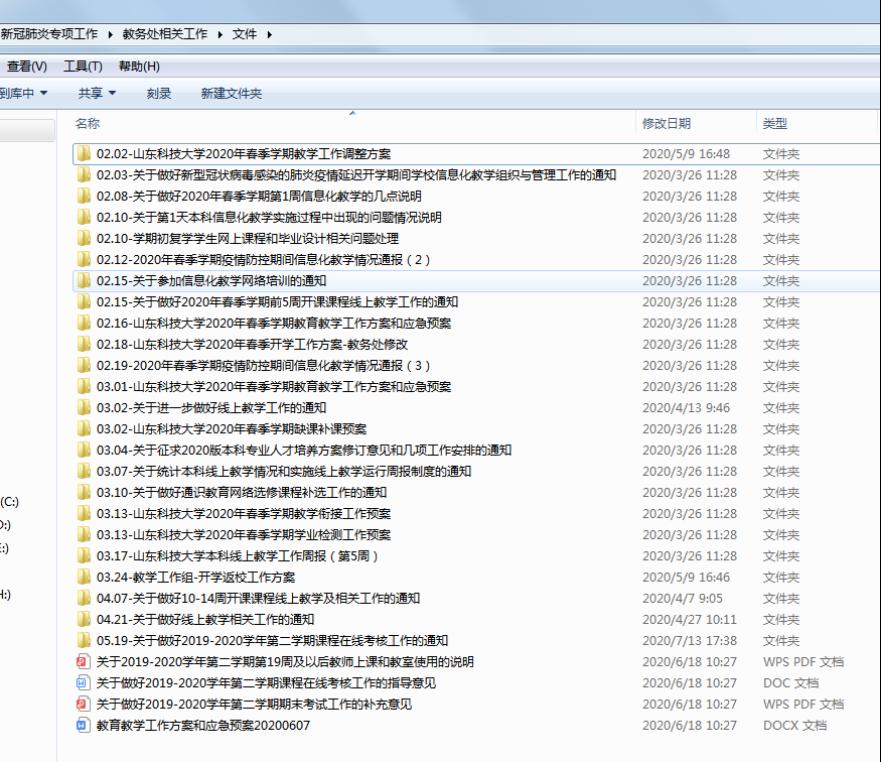The height and width of the screenshot is (762, 881).
Task: Open DOCX icon for 教育教学工作方案和应急预案20200607
Action: pyautogui.click(x=84, y=725)
